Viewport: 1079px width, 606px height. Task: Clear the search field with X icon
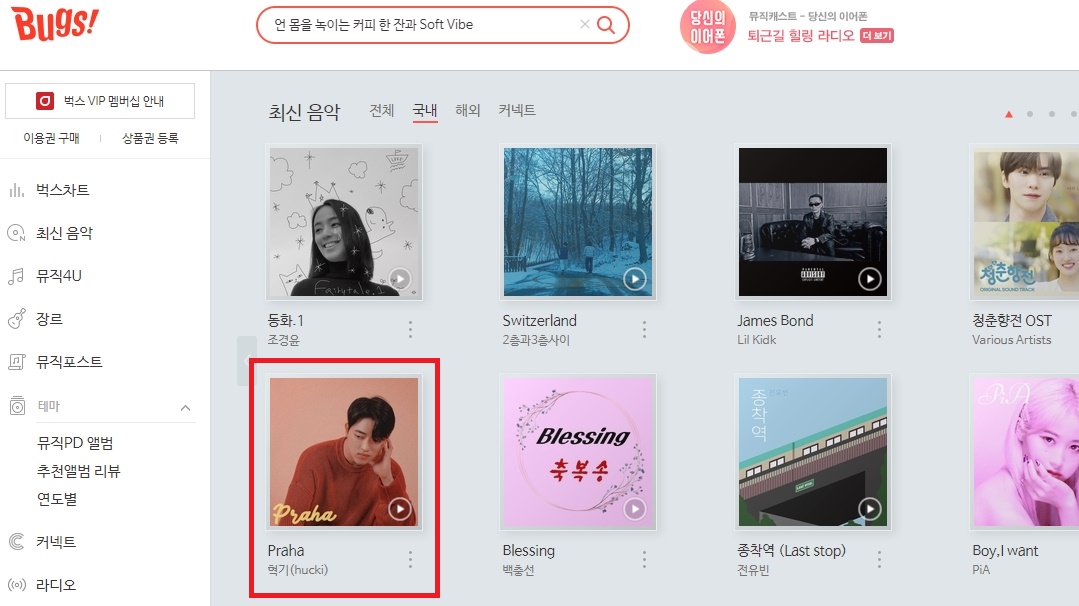pos(584,24)
